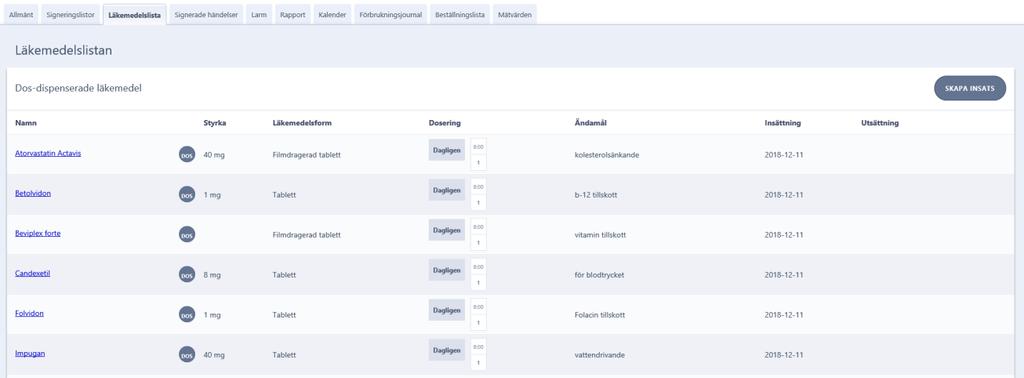Select the Dagligen tag for Atorvastatin Actavis

(447, 150)
